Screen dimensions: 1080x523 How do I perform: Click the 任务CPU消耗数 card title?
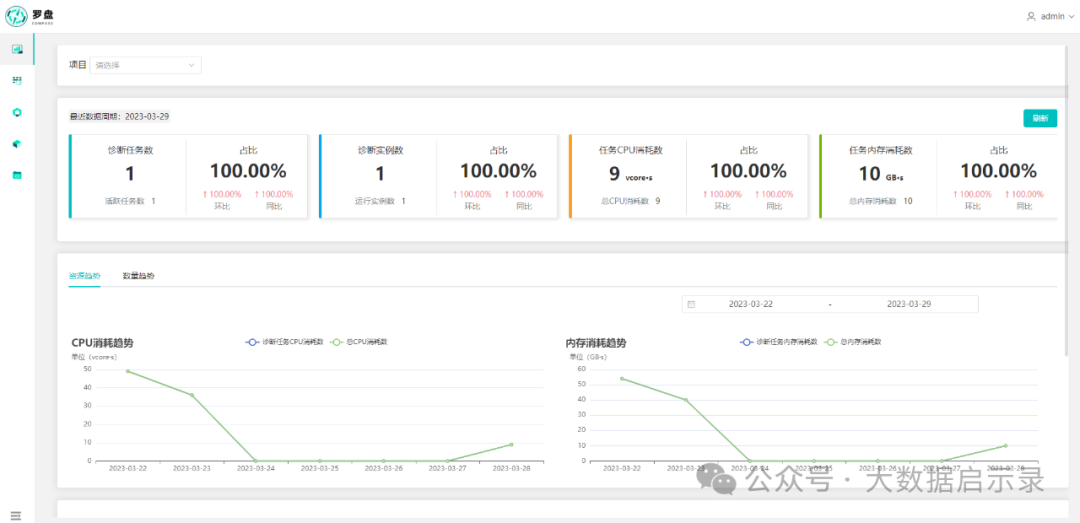click(630, 150)
